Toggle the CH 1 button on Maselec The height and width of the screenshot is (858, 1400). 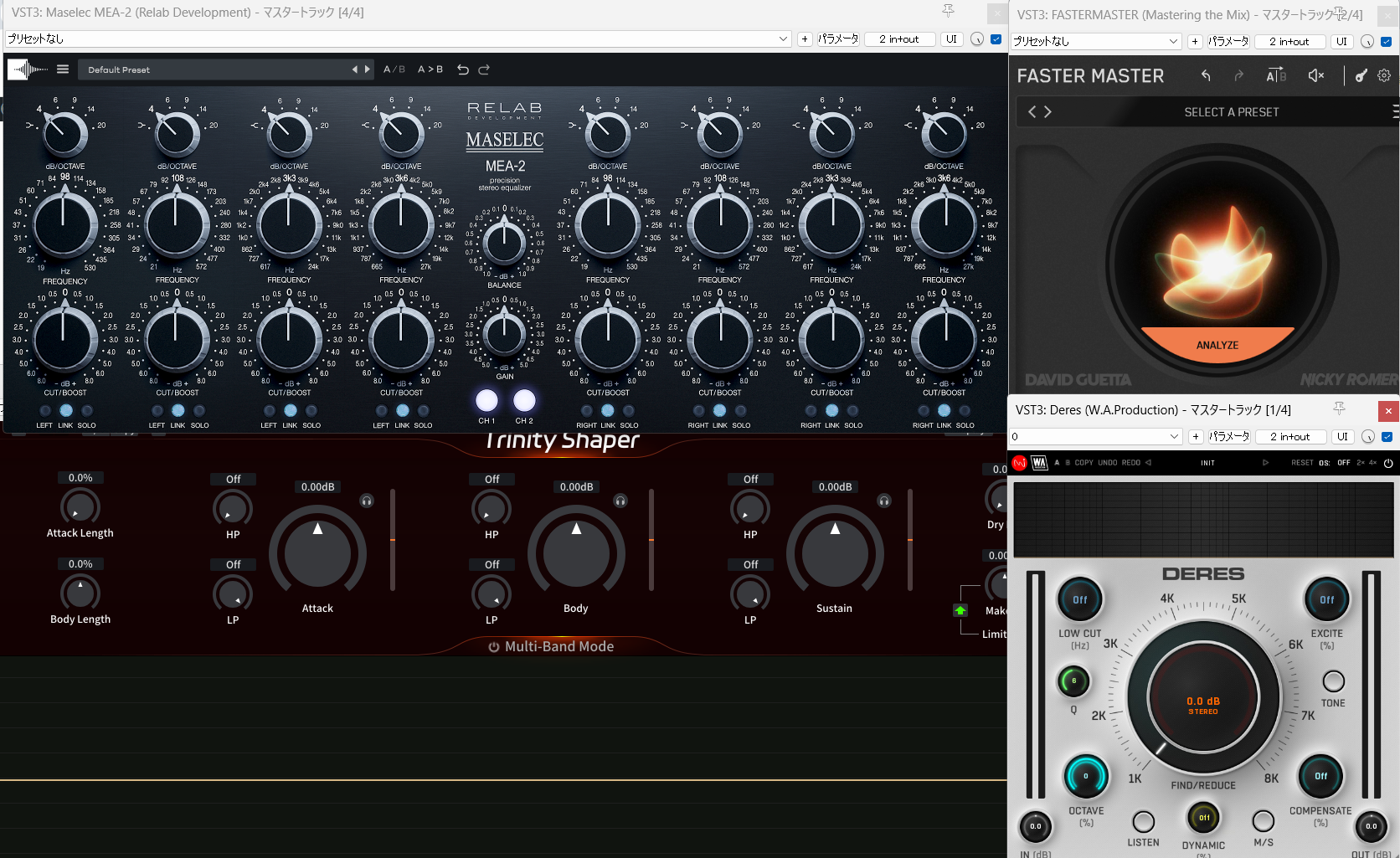pos(486,401)
